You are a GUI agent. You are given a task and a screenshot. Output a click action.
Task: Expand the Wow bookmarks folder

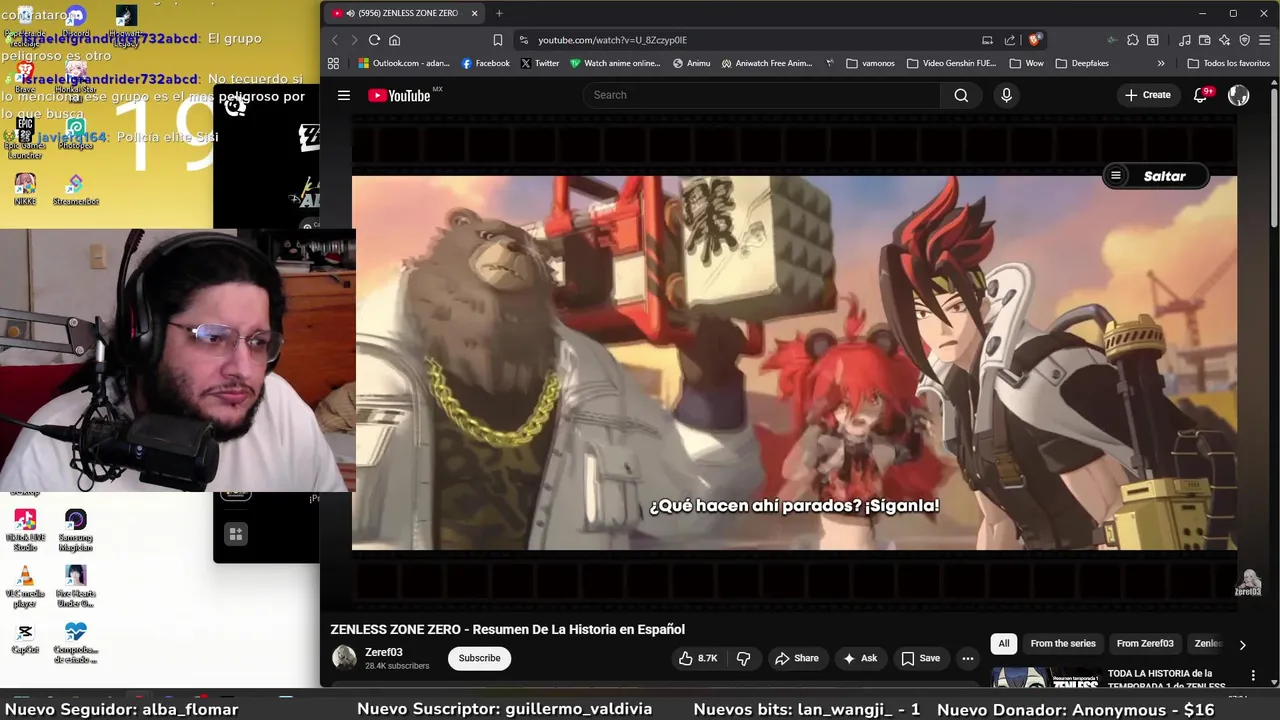[1027, 63]
